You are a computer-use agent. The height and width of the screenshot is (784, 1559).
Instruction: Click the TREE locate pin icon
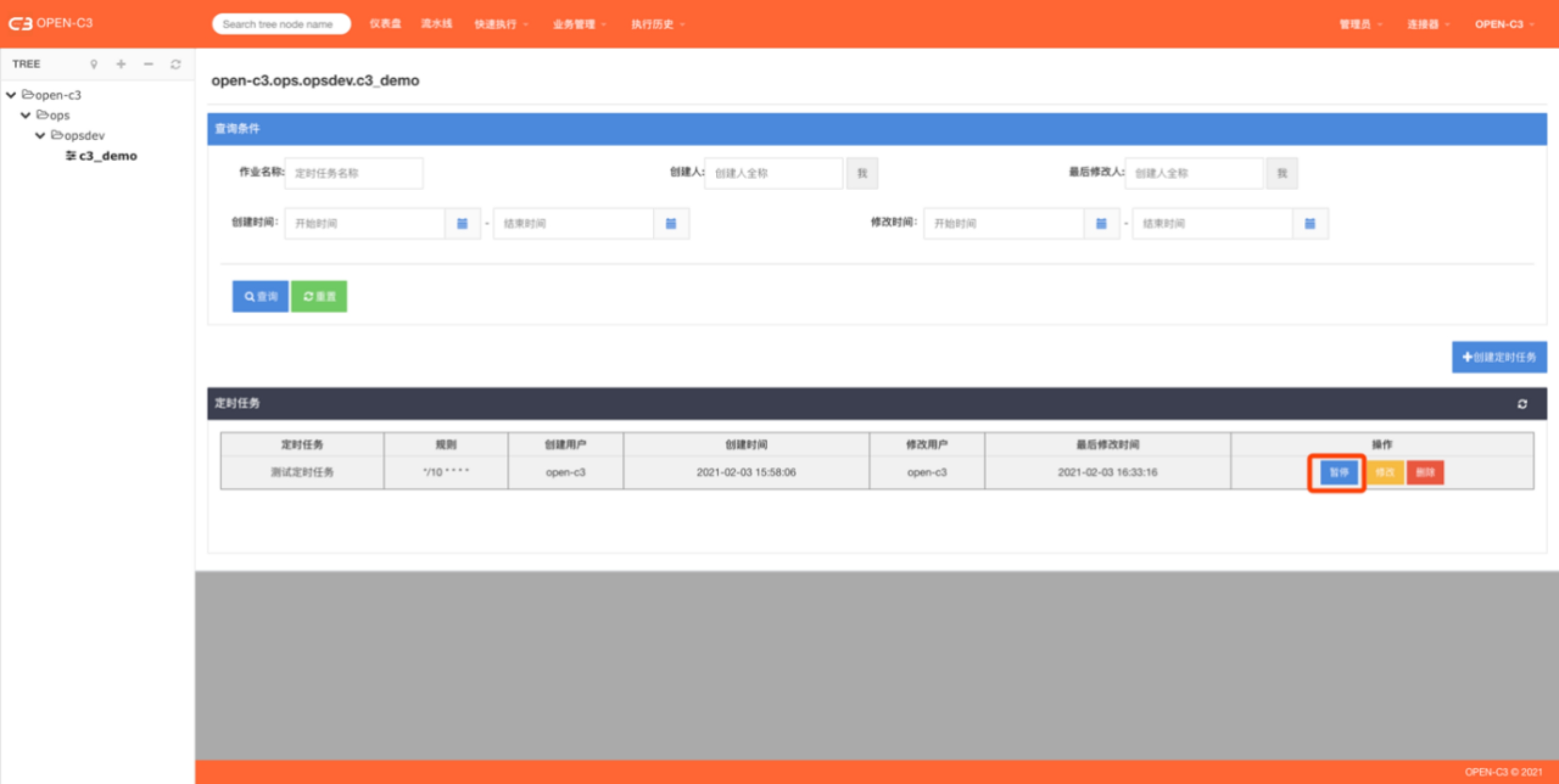click(x=94, y=64)
